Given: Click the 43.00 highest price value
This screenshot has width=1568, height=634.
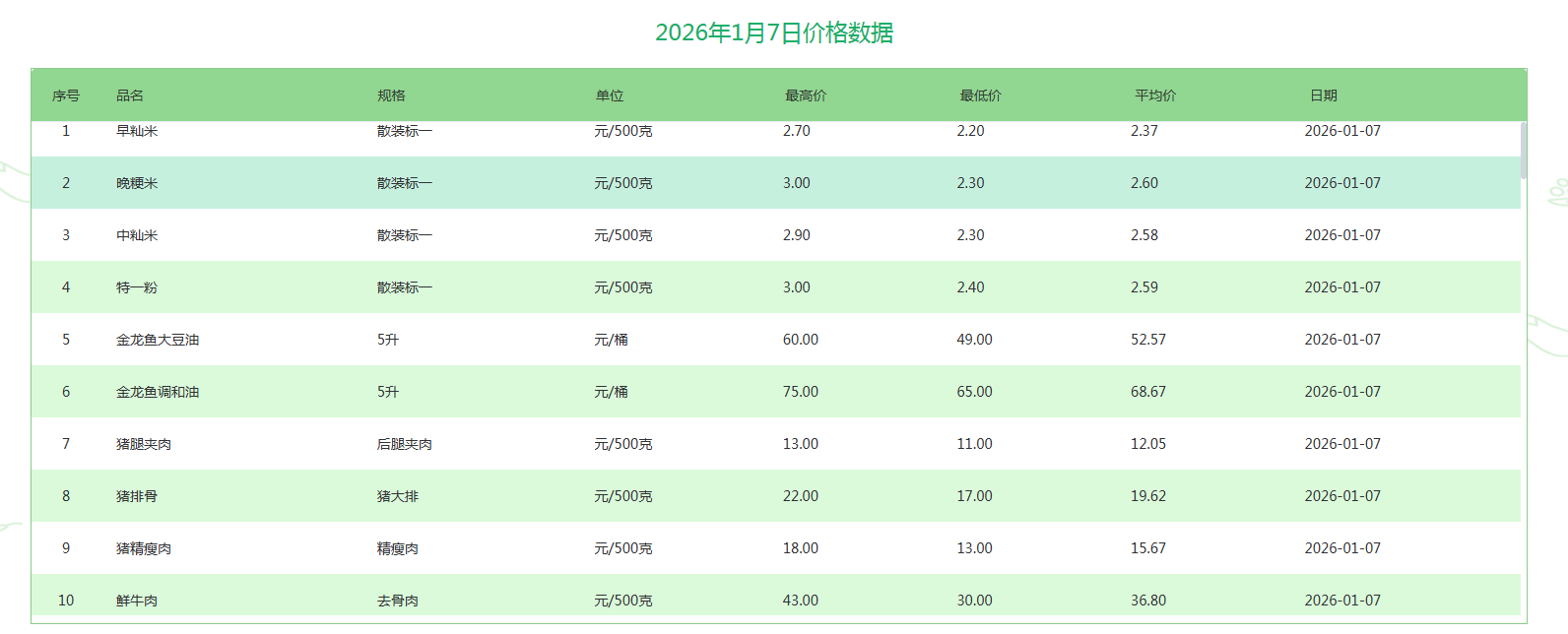Looking at the screenshot, I should (x=801, y=601).
